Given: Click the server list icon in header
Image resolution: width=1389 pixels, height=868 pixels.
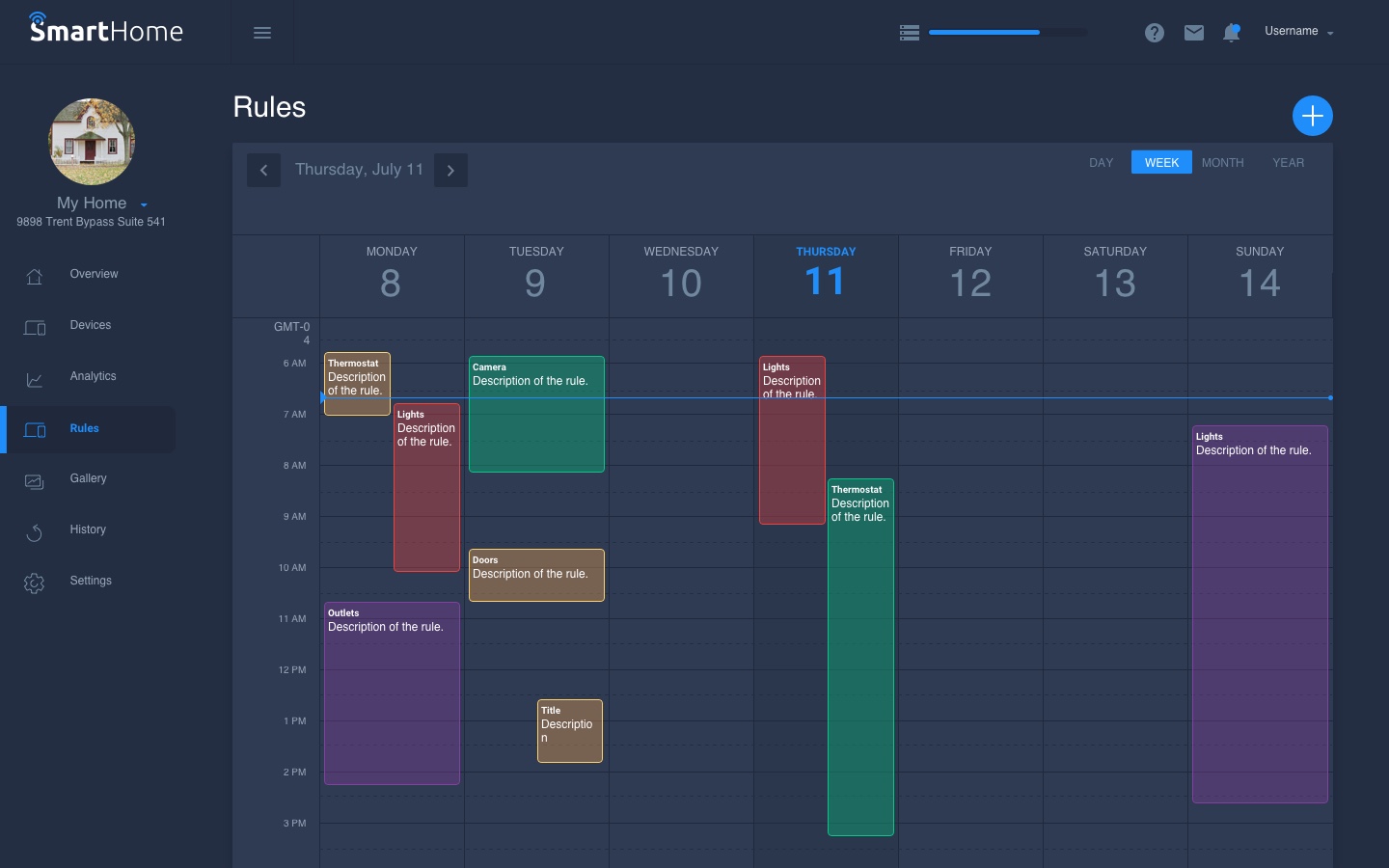Looking at the screenshot, I should [x=909, y=33].
